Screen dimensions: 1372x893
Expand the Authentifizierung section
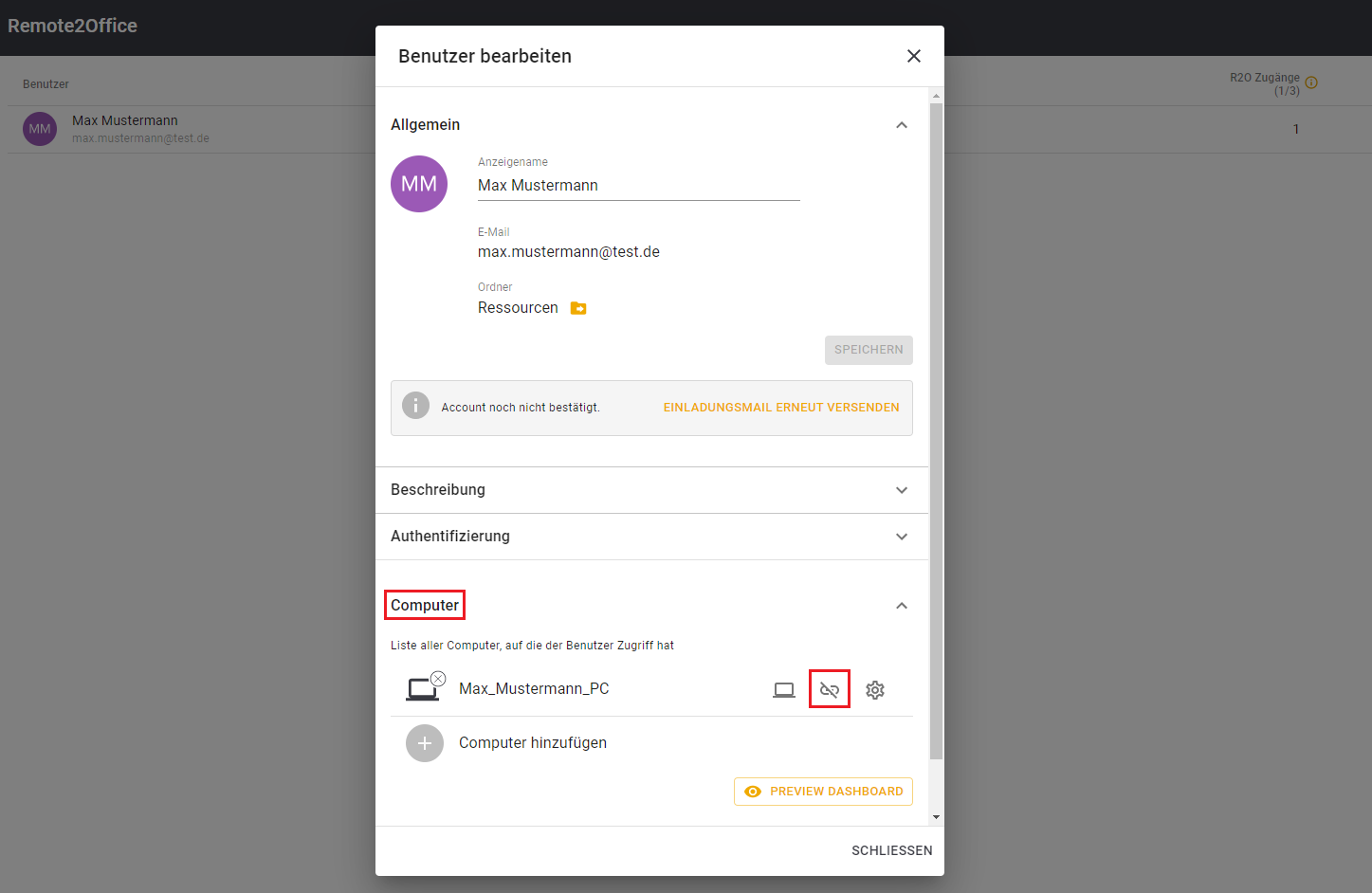(902, 537)
